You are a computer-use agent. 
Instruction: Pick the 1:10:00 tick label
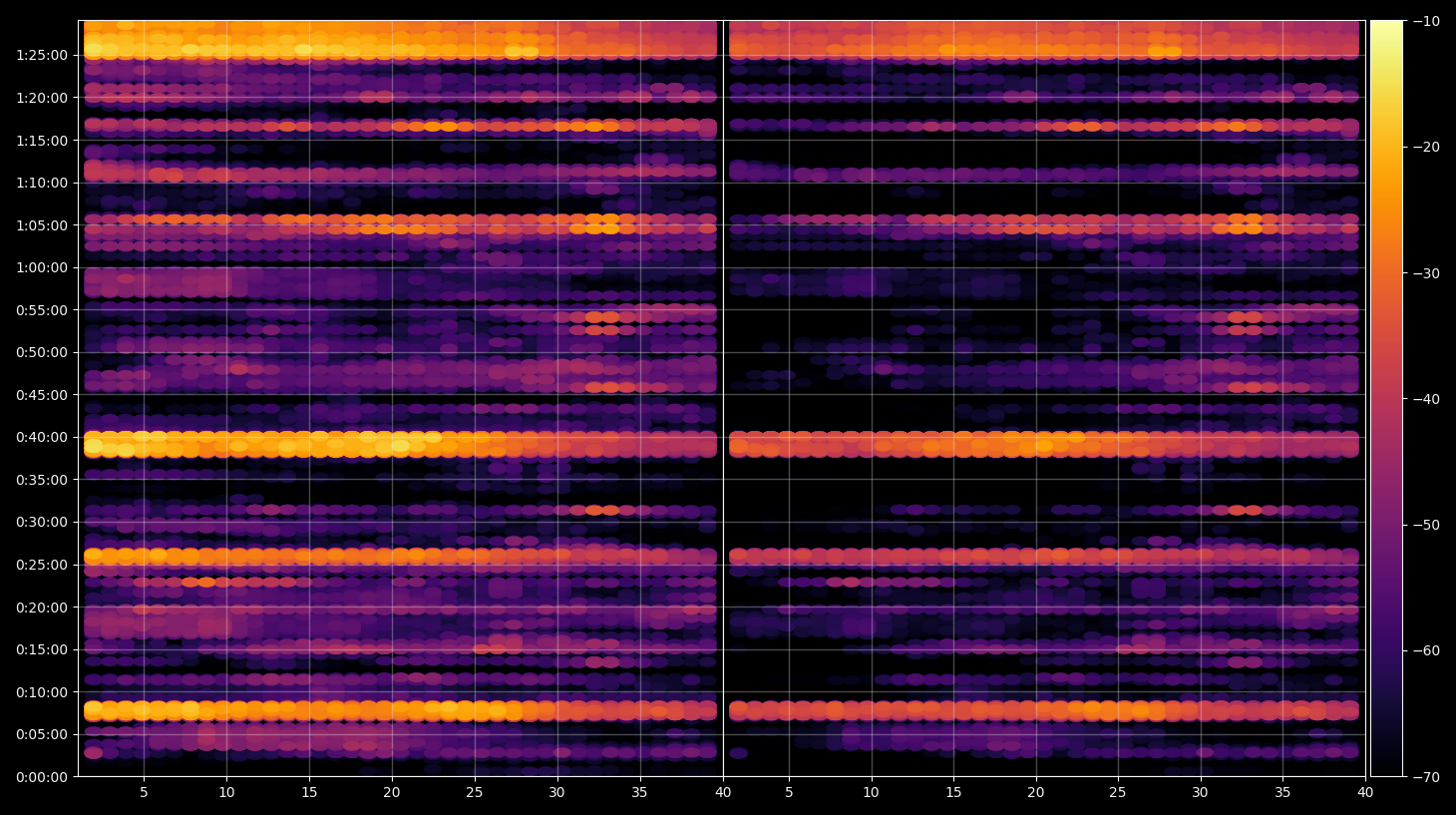[42, 183]
